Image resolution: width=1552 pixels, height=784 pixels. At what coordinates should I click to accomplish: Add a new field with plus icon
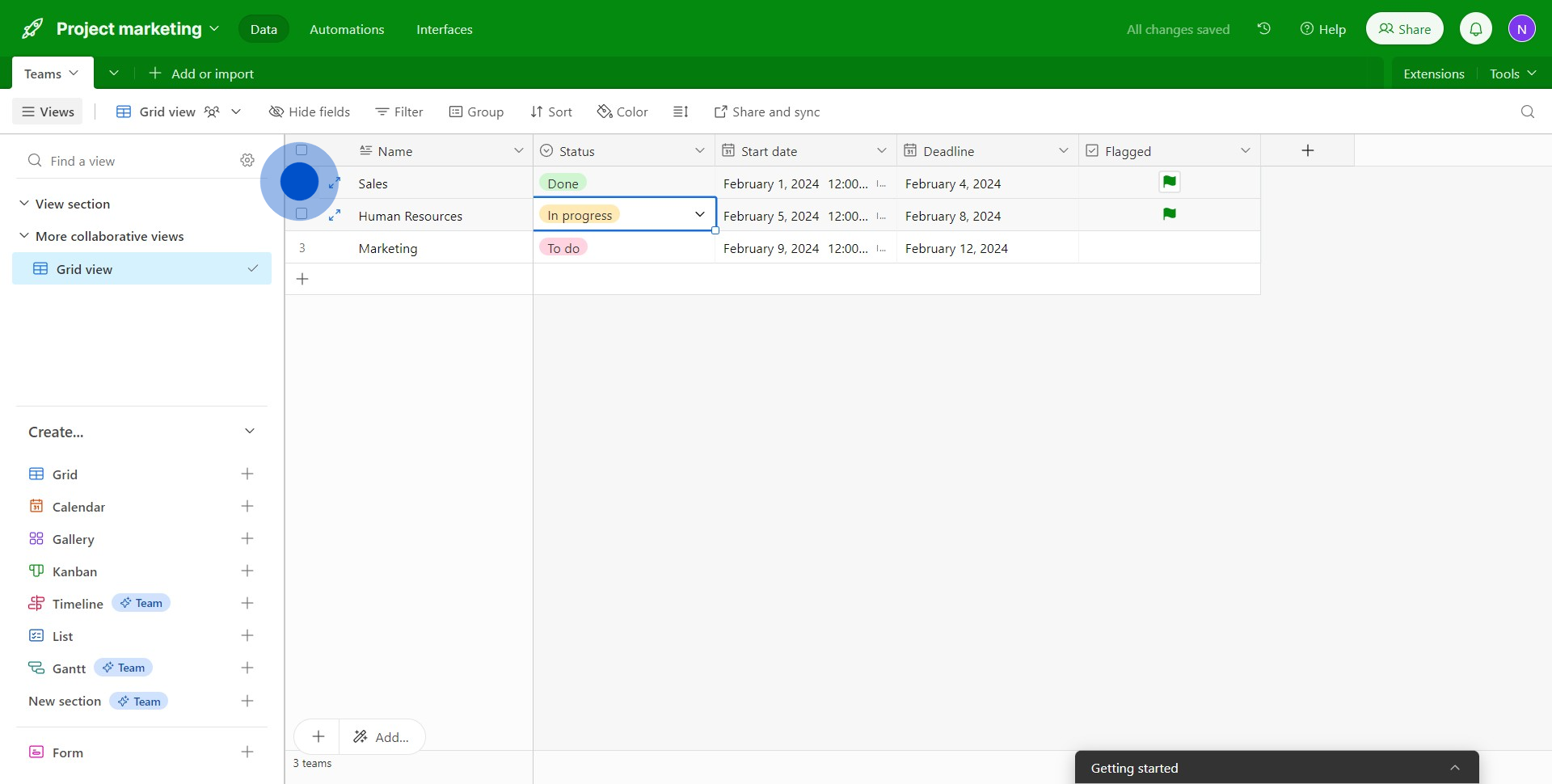(x=1307, y=151)
